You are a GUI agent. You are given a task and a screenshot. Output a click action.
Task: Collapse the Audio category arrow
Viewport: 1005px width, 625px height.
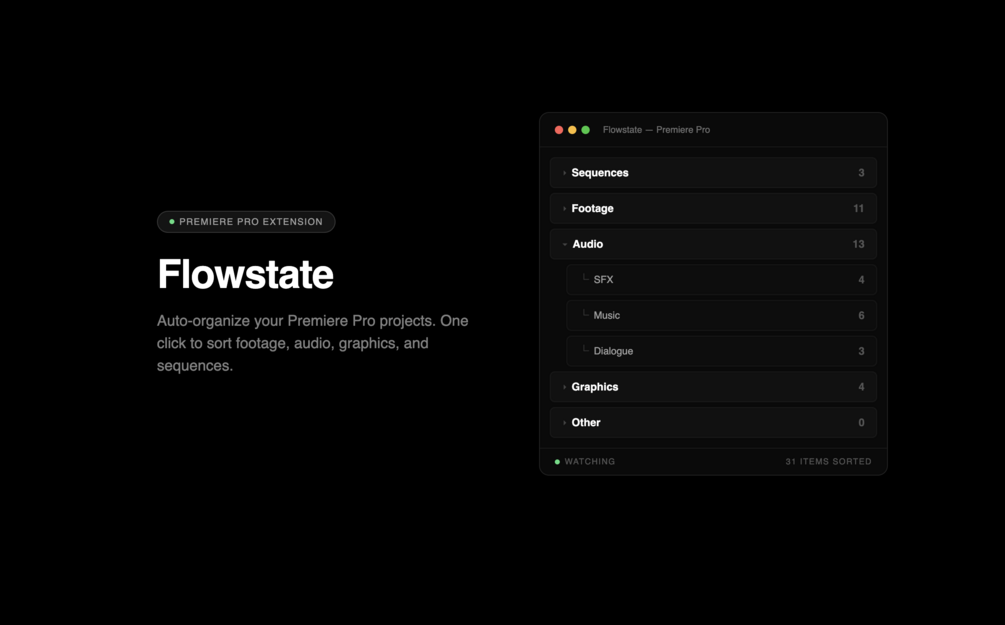[x=565, y=244]
